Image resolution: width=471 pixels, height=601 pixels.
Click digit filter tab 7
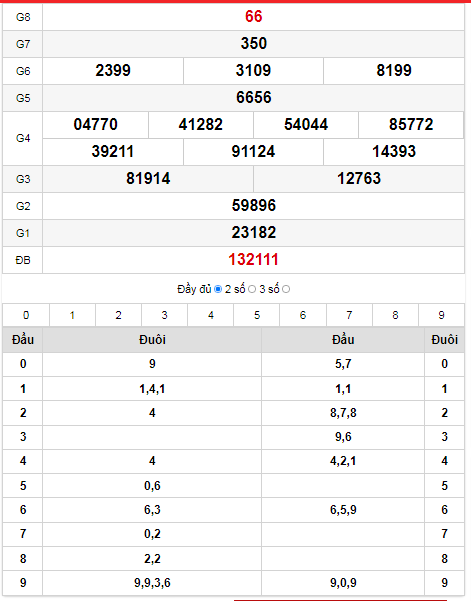tap(349, 315)
